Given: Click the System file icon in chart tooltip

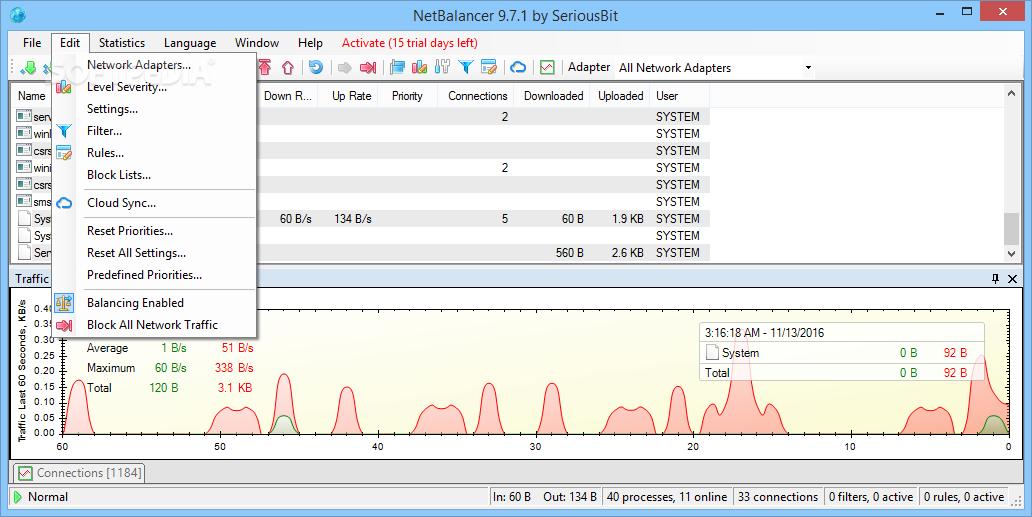Looking at the screenshot, I should click(712, 353).
